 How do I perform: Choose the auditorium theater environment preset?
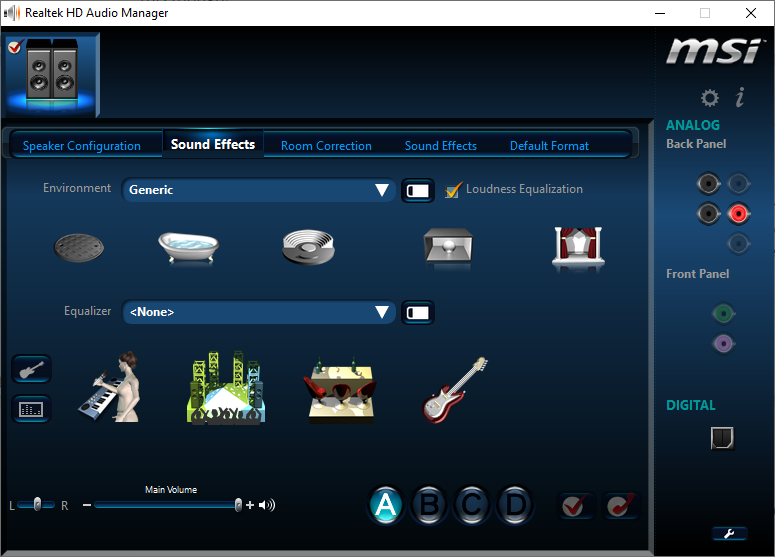578,247
